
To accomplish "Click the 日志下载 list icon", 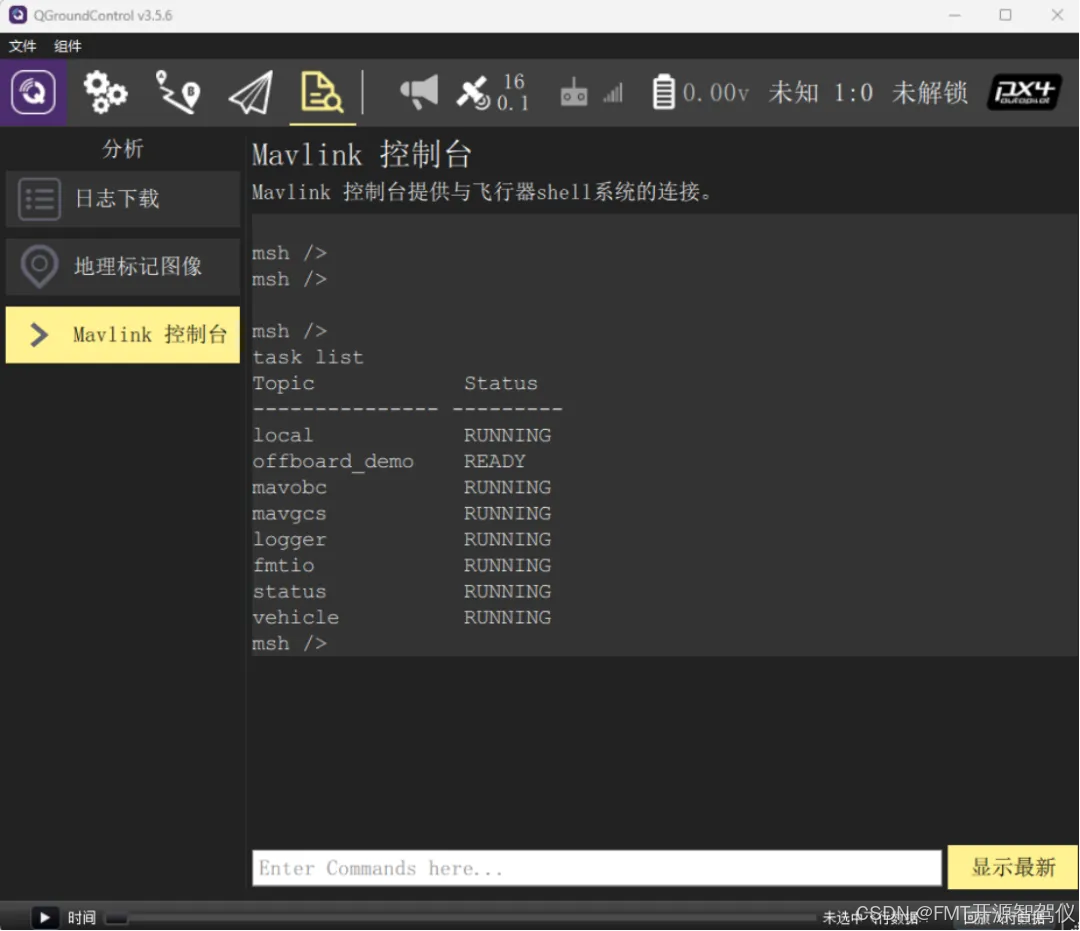I will [x=39, y=199].
